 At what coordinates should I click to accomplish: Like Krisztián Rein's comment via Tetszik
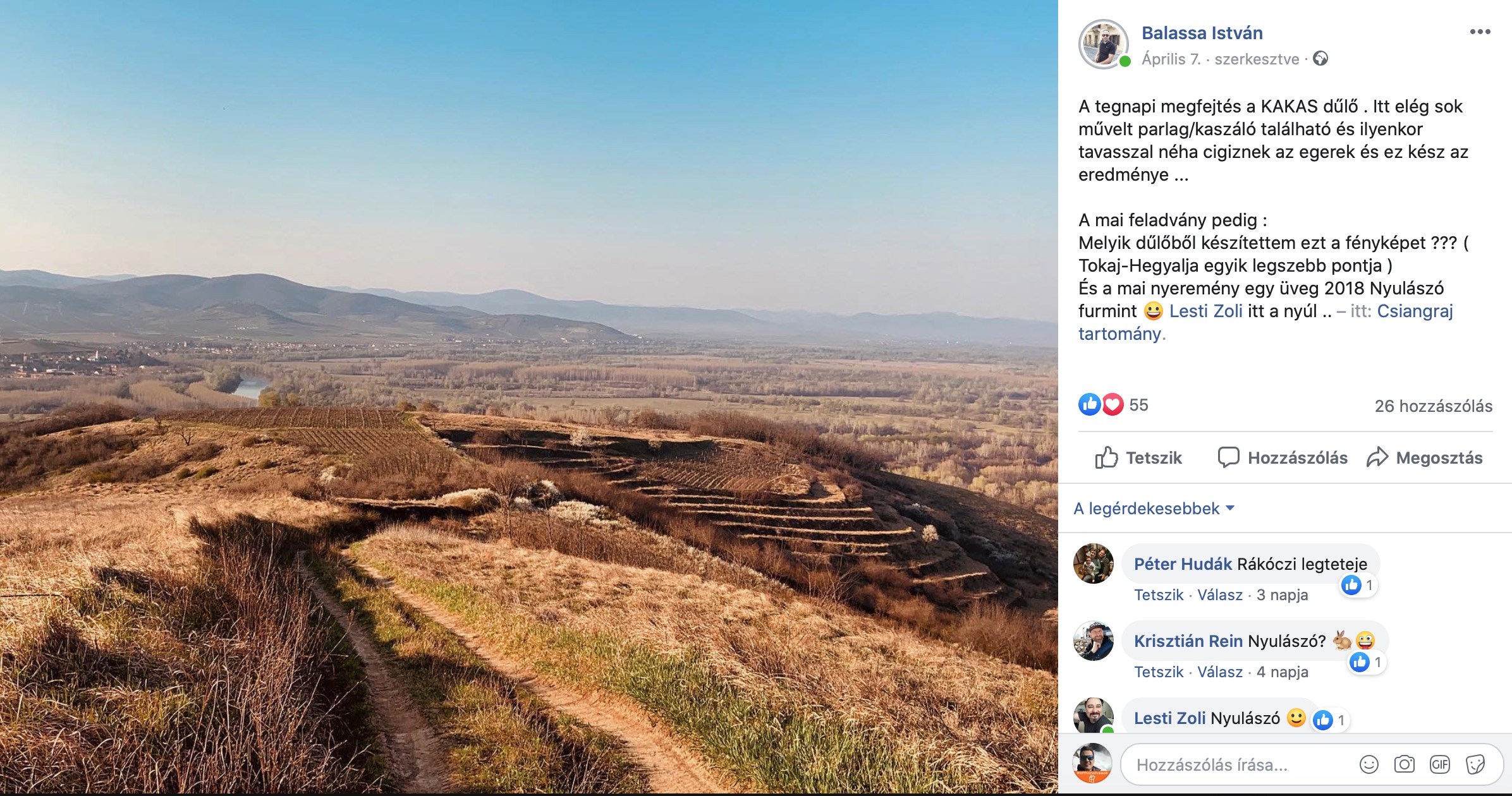[1158, 672]
